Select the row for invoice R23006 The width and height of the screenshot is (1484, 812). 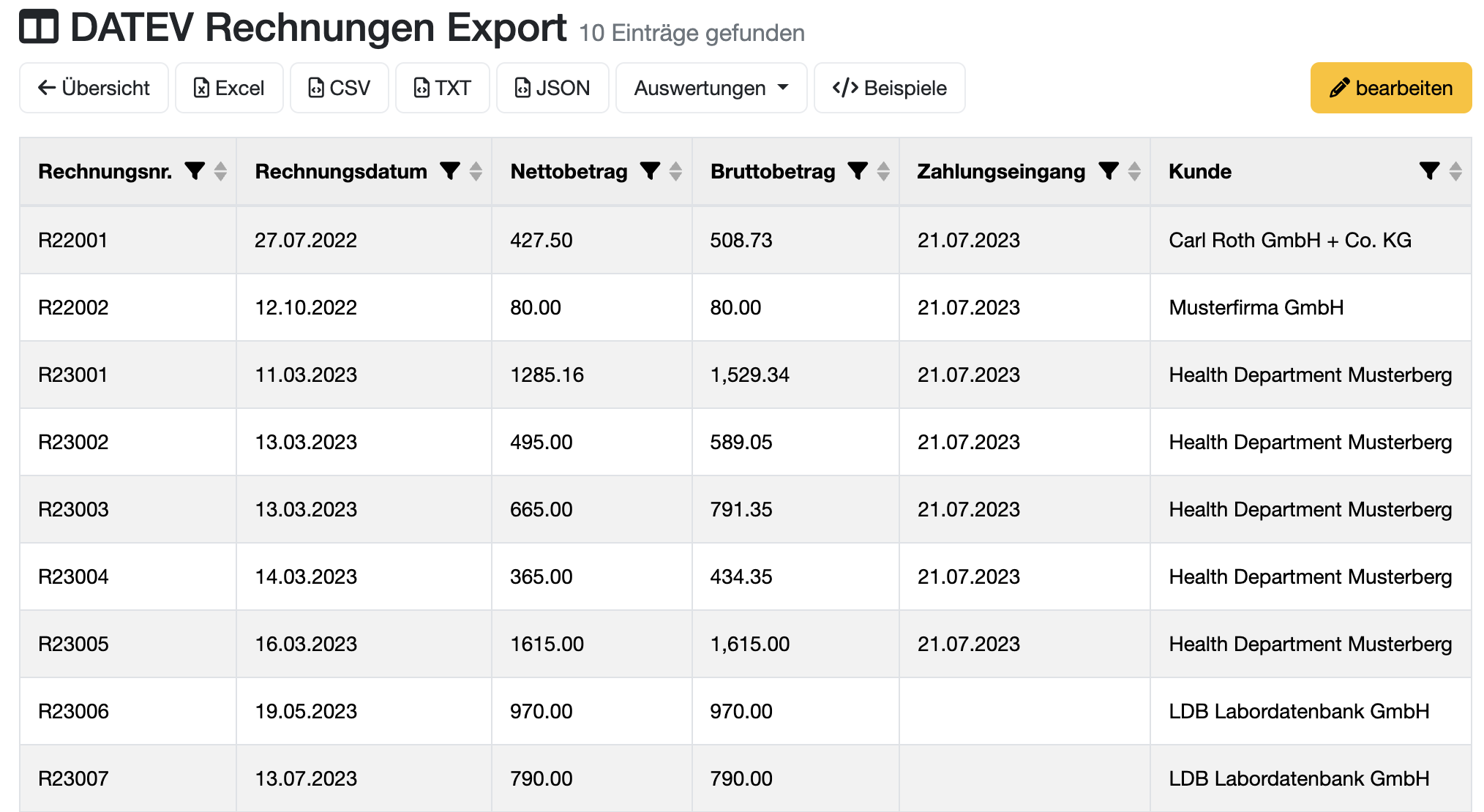click(512, 710)
